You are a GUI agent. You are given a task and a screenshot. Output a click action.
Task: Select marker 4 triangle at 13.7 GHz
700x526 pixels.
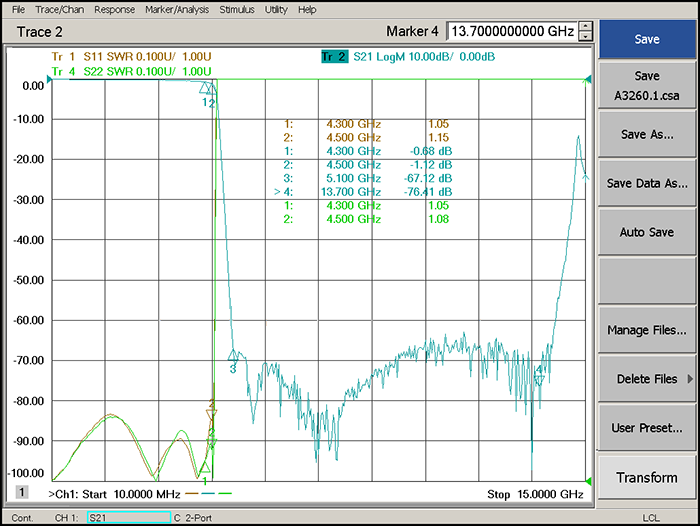(539, 380)
